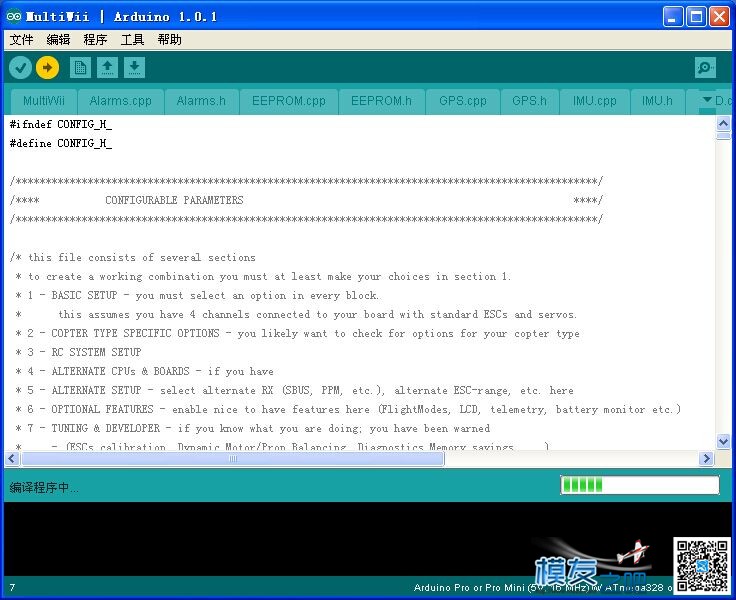Create a new sketch with the page icon
The image size is (736, 600).
80,68
